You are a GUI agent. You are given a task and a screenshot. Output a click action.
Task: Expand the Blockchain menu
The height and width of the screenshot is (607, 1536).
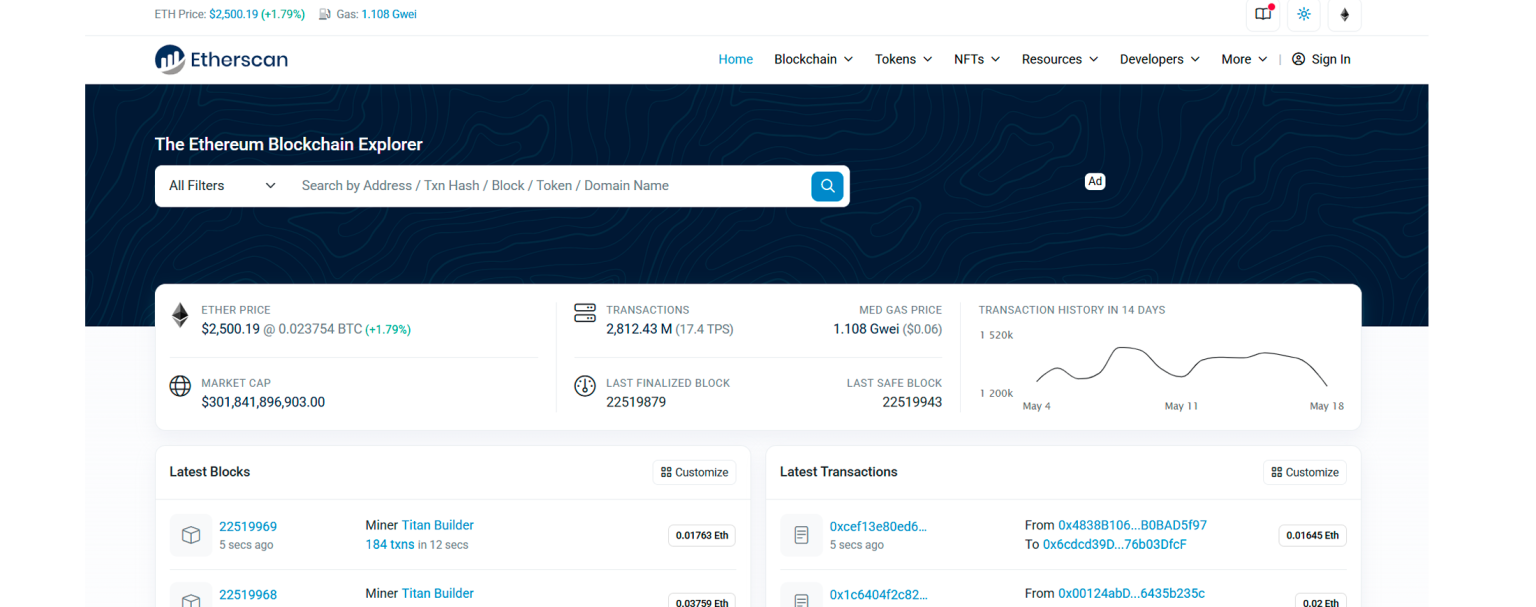point(813,59)
